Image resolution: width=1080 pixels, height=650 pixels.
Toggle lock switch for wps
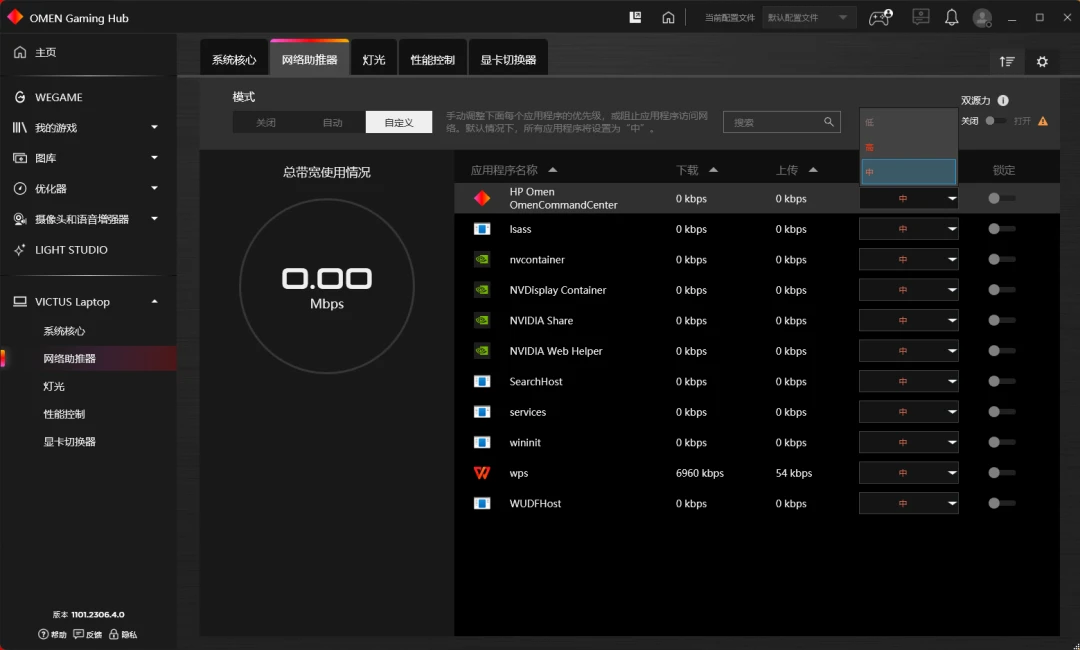(1001, 473)
